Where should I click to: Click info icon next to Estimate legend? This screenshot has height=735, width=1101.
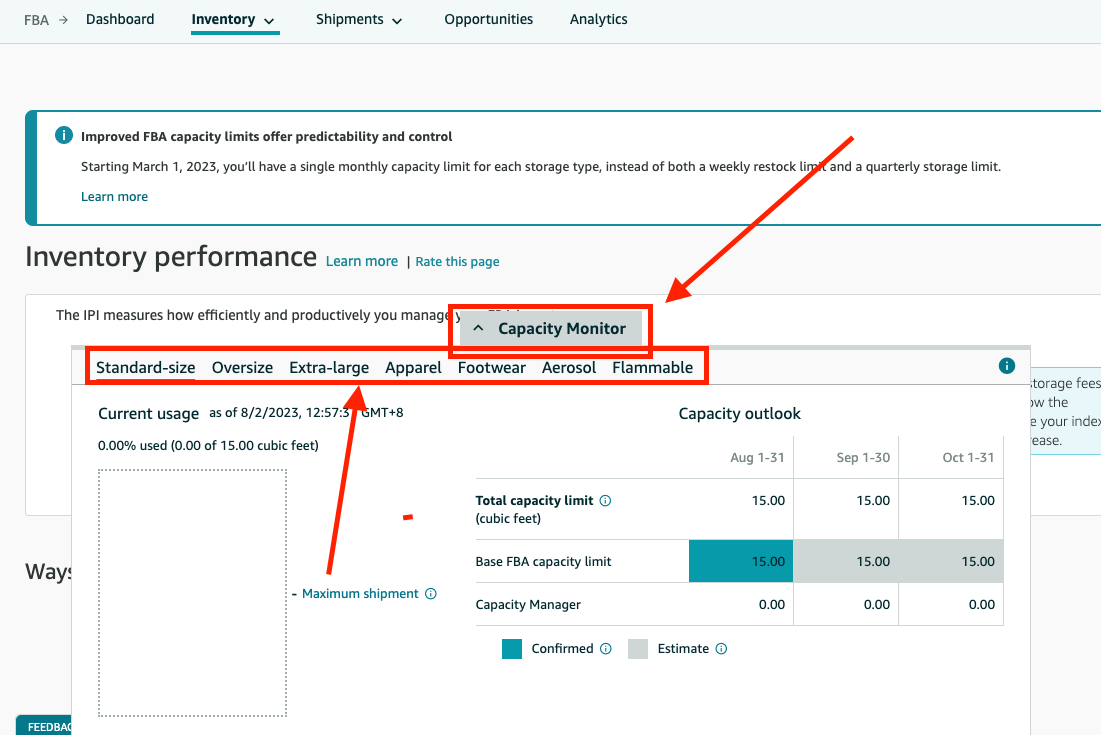click(x=721, y=649)
